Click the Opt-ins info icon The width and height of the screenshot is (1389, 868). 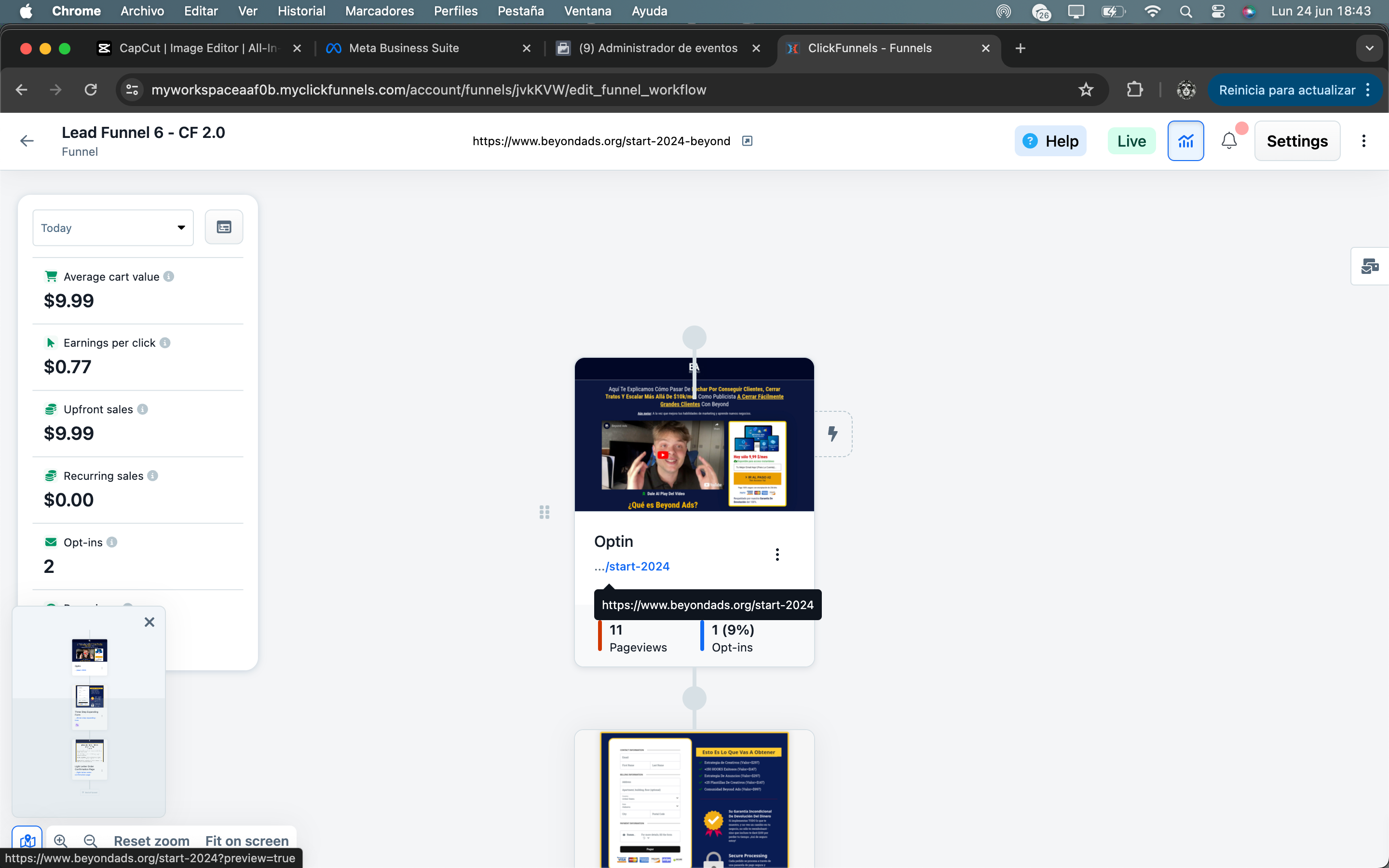point(112,542)
